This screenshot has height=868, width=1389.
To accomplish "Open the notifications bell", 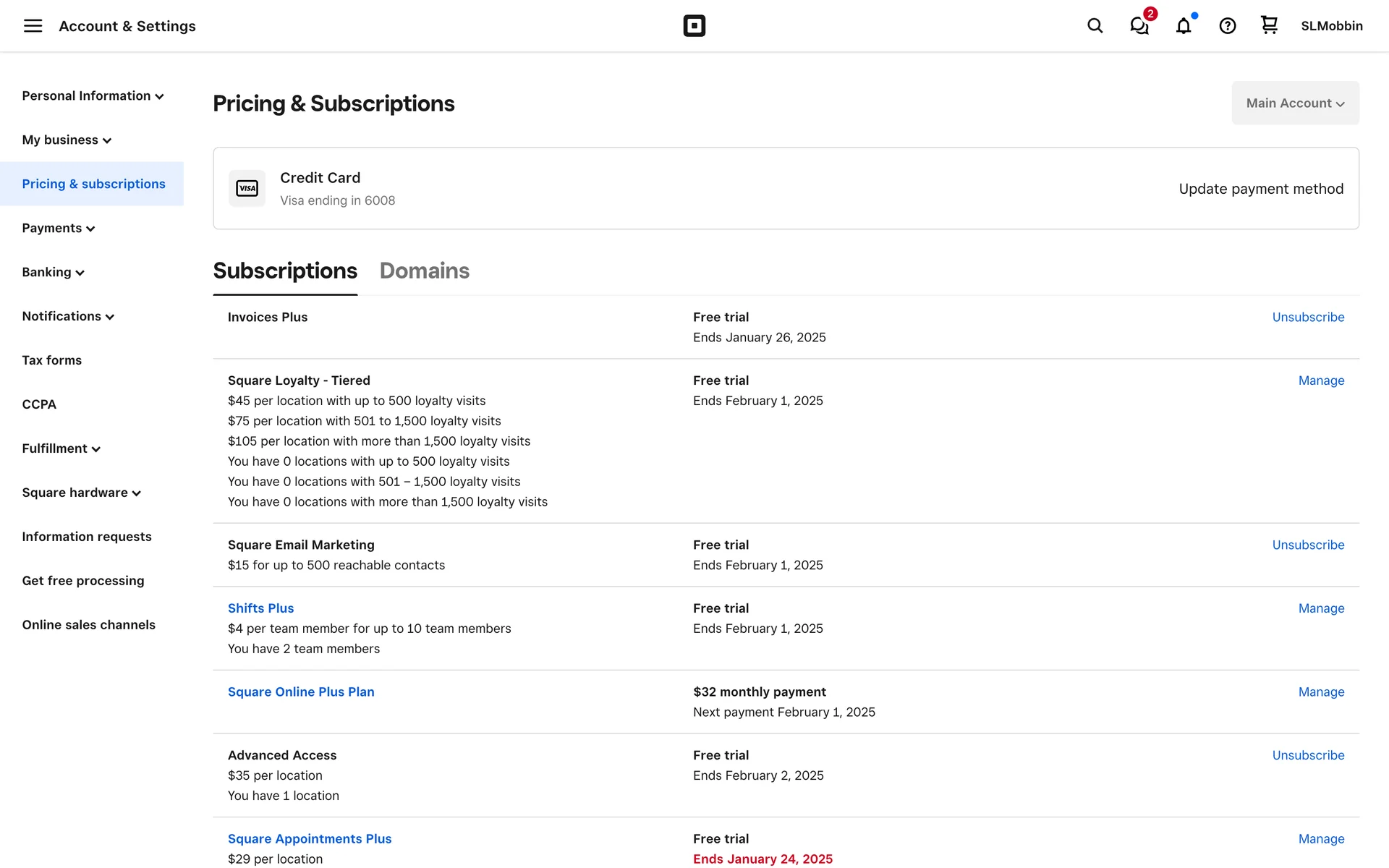I will 1184,26.
